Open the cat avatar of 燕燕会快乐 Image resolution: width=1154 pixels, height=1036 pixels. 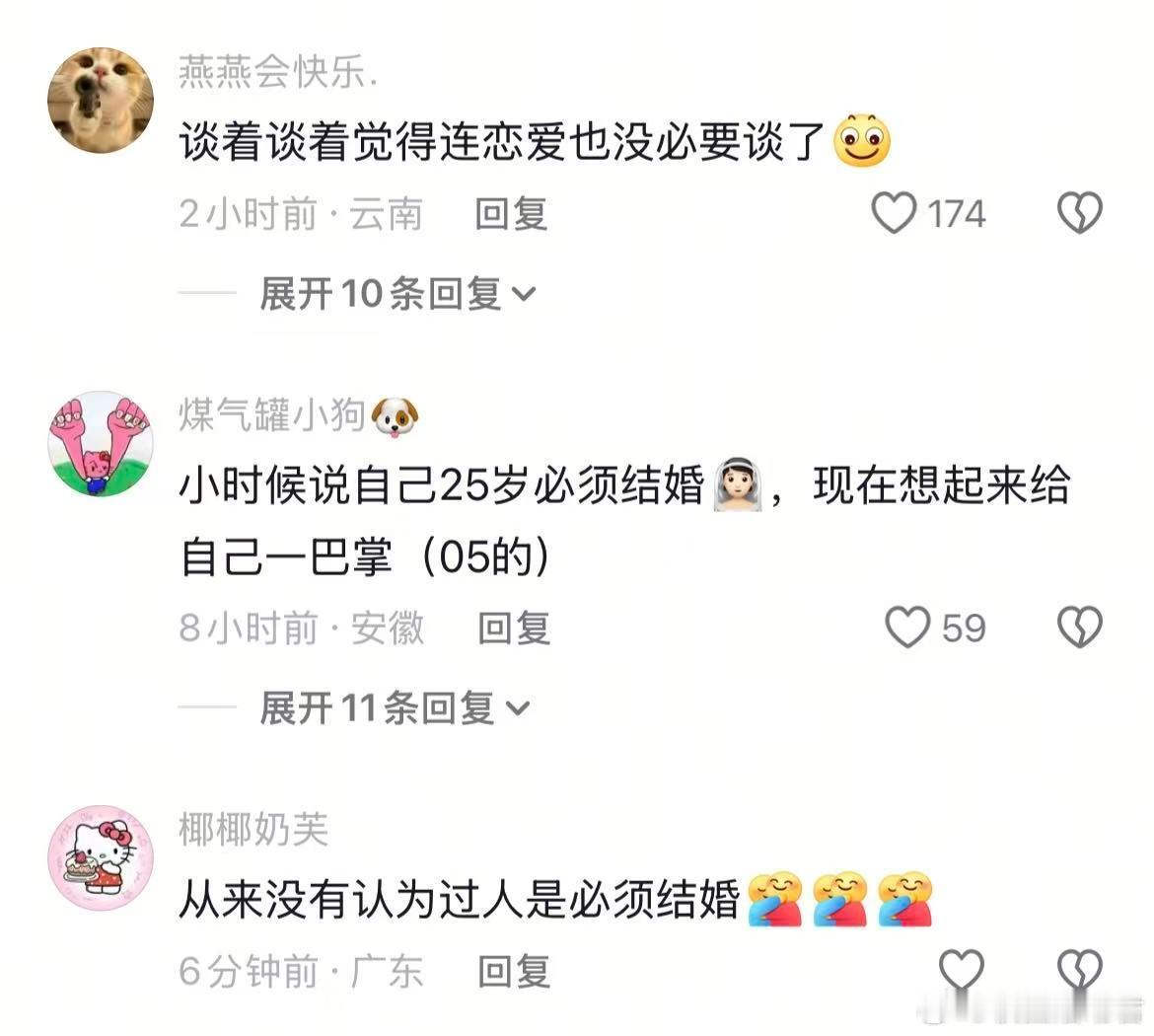click(x=101, y=100)
